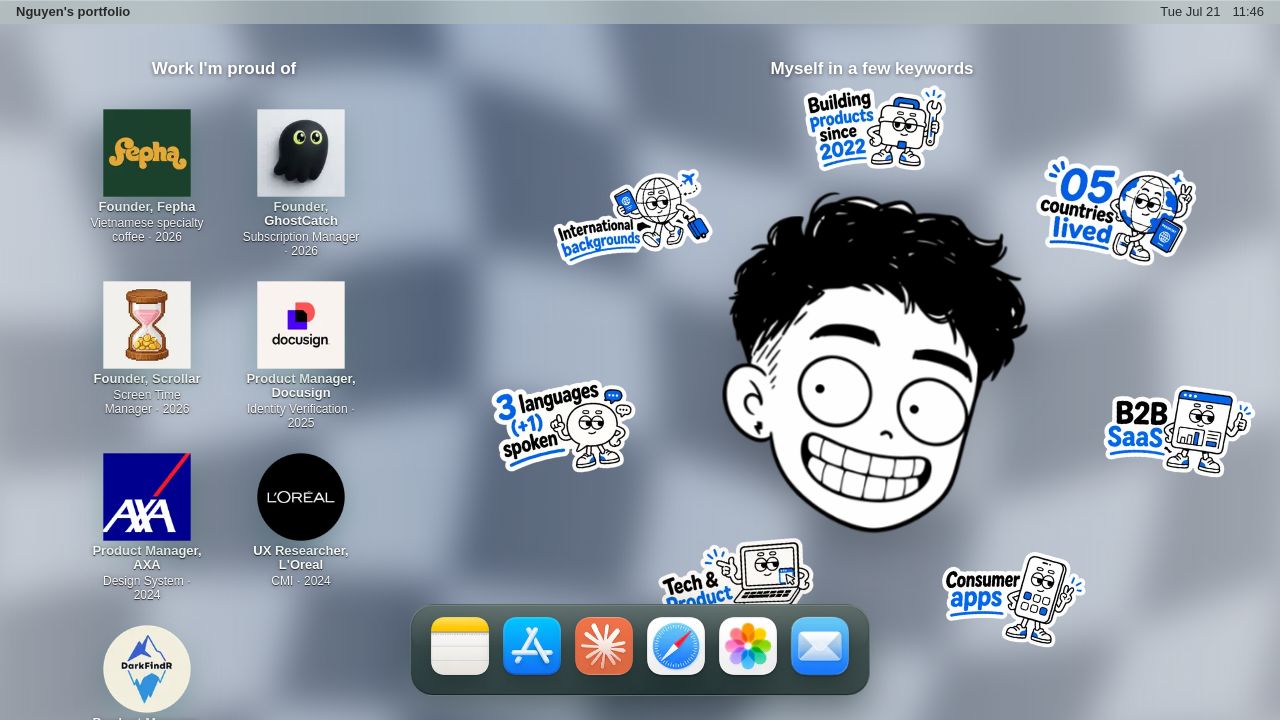Click the 05 countries lived sticker
The image size is (1280, 720).
(x=1116, y=210)
